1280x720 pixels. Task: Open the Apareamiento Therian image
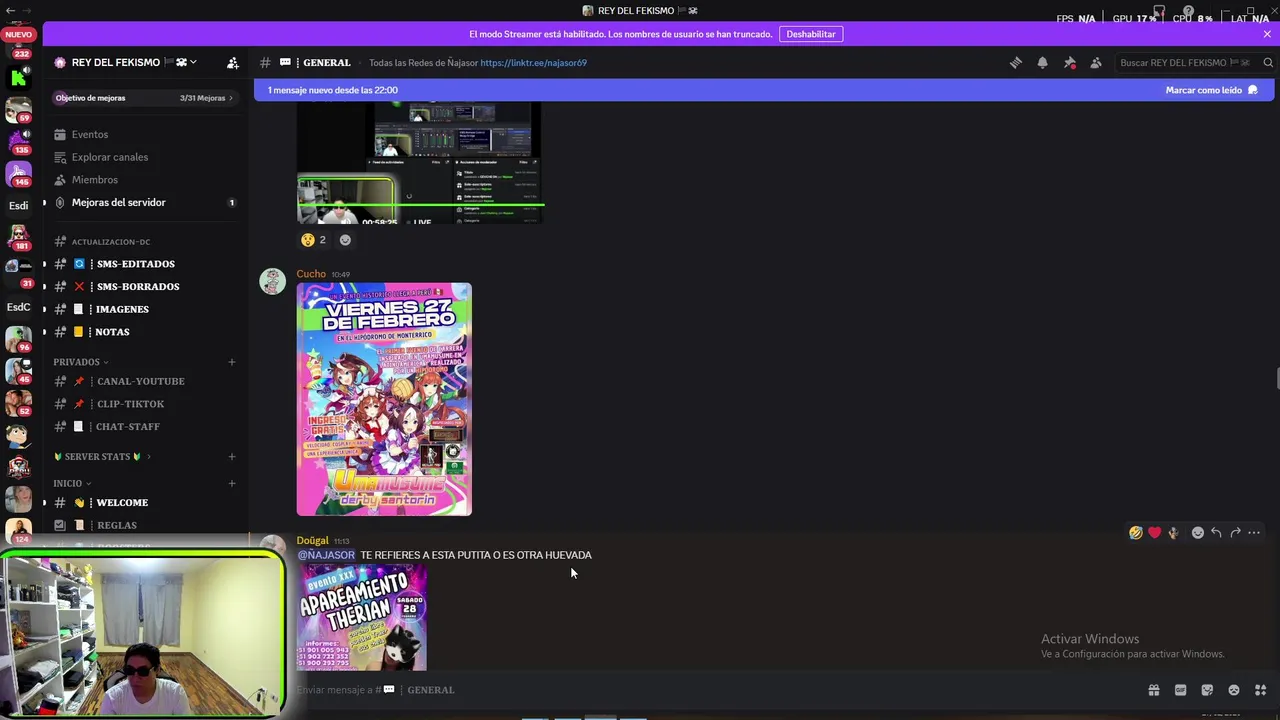point(362,617)
